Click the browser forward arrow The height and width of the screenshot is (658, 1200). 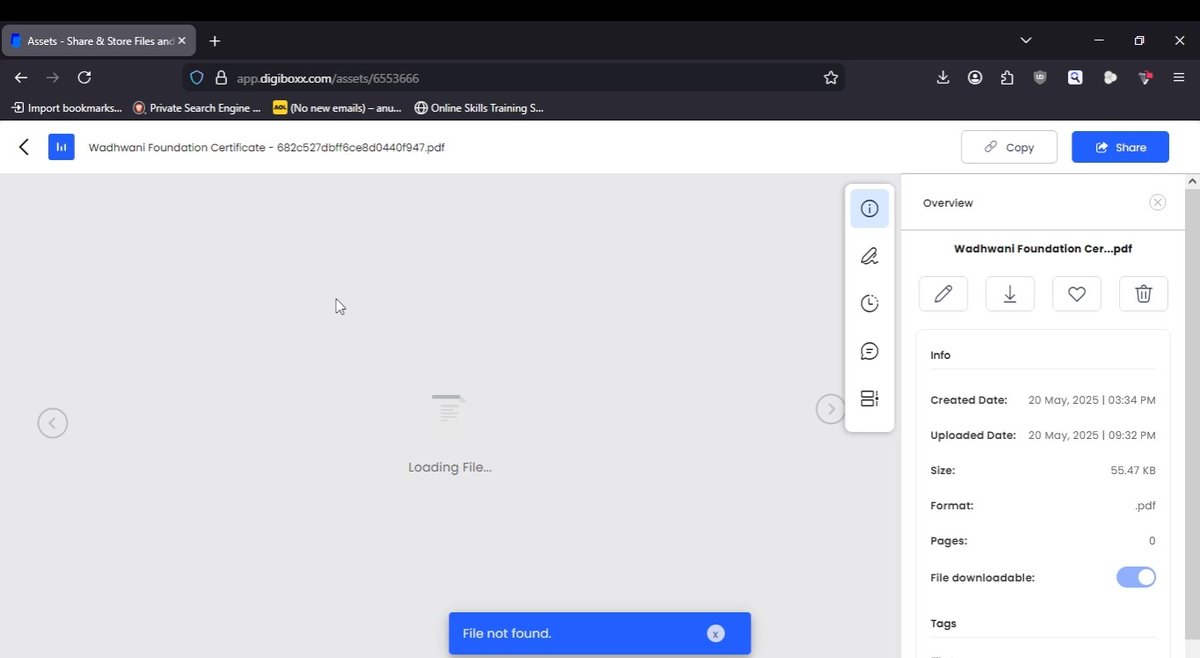click(x=53, y=77)
